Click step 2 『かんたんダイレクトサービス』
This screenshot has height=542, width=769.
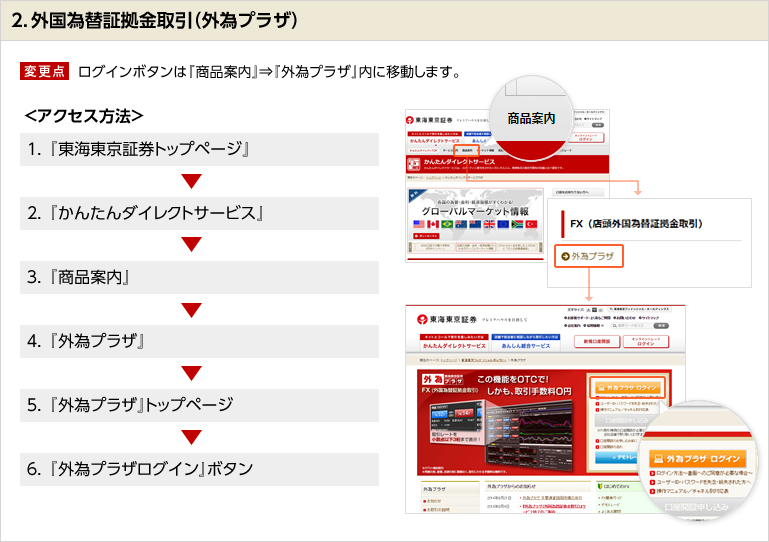pos(199,213)
